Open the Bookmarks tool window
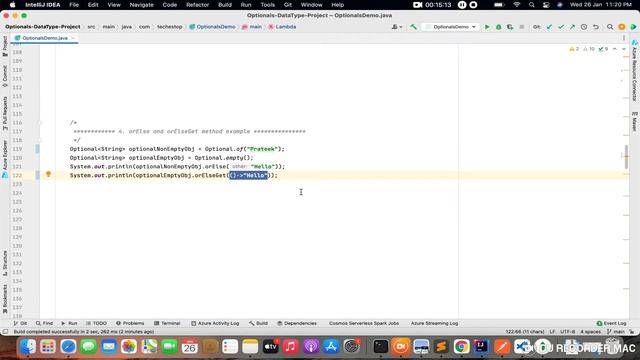This screenshot has width=640, height=360. (5, 299)
